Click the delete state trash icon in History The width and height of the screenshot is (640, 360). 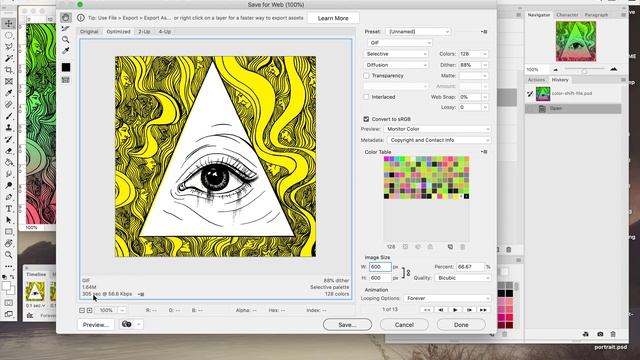[613, 334]
